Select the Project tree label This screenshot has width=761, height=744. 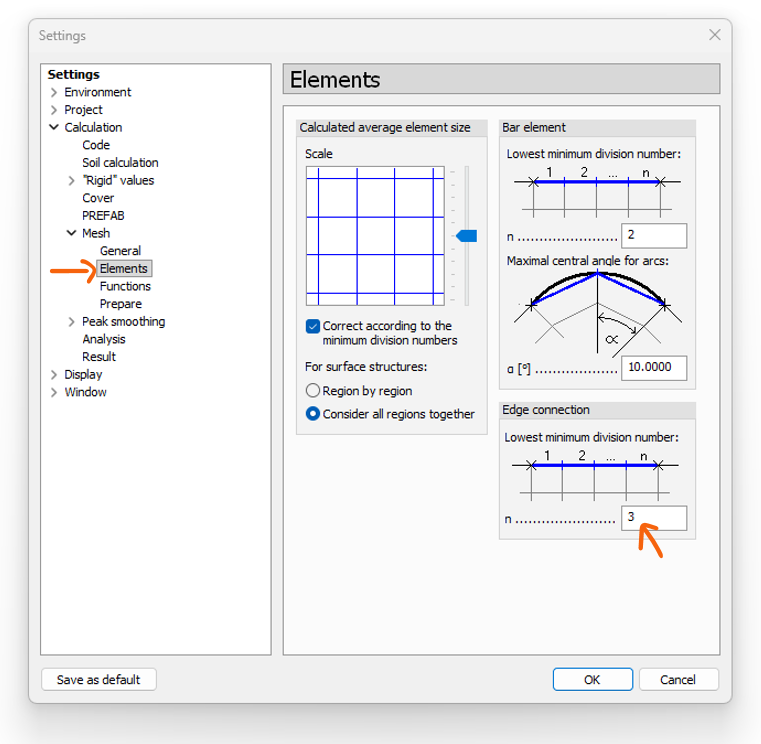(83, 110)
